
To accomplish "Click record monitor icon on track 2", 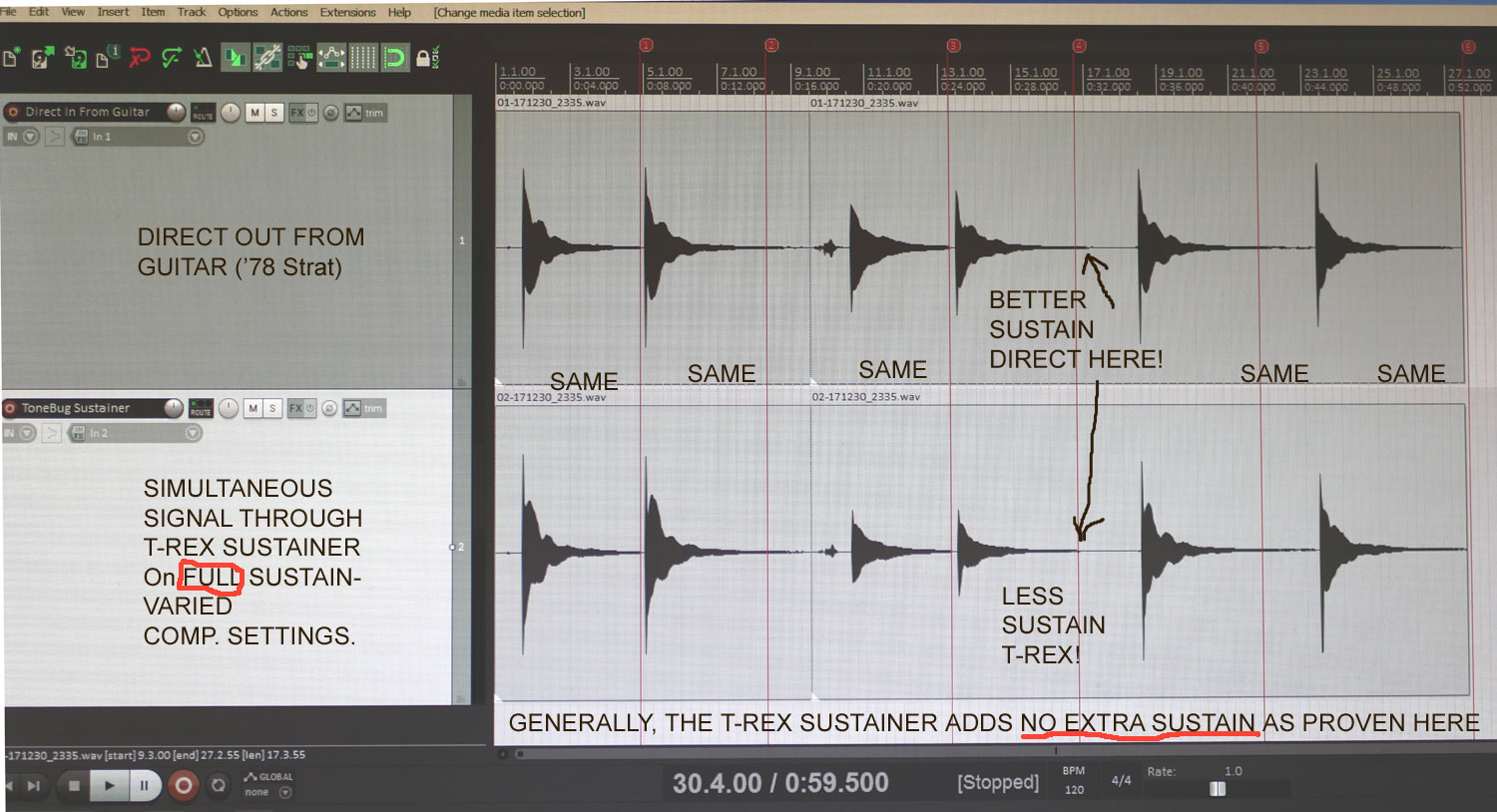I will click(52, 433).
